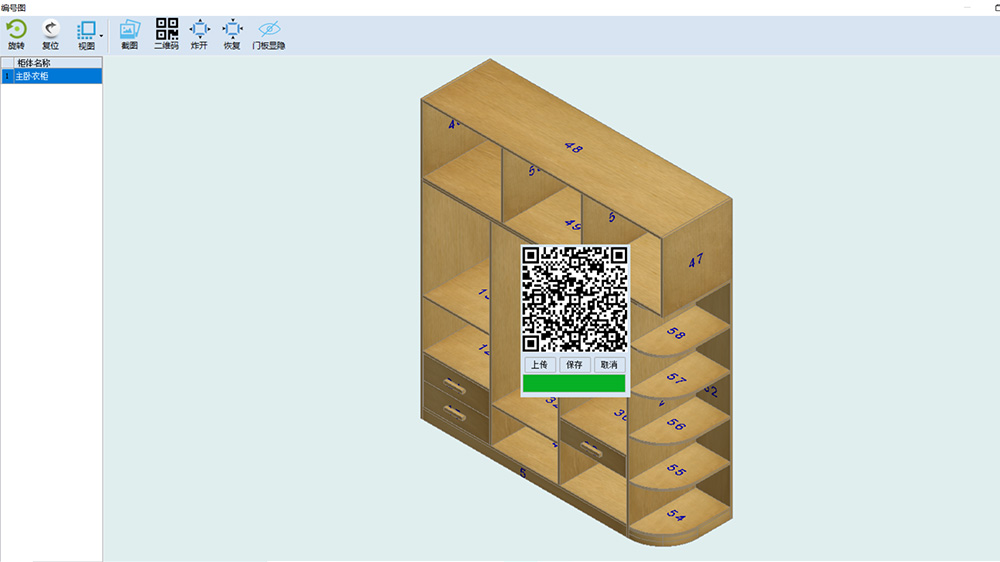The height and width of the screenshot is (562, 1000).
Task: Click the 柜体名称 column header
Action: 57,63
